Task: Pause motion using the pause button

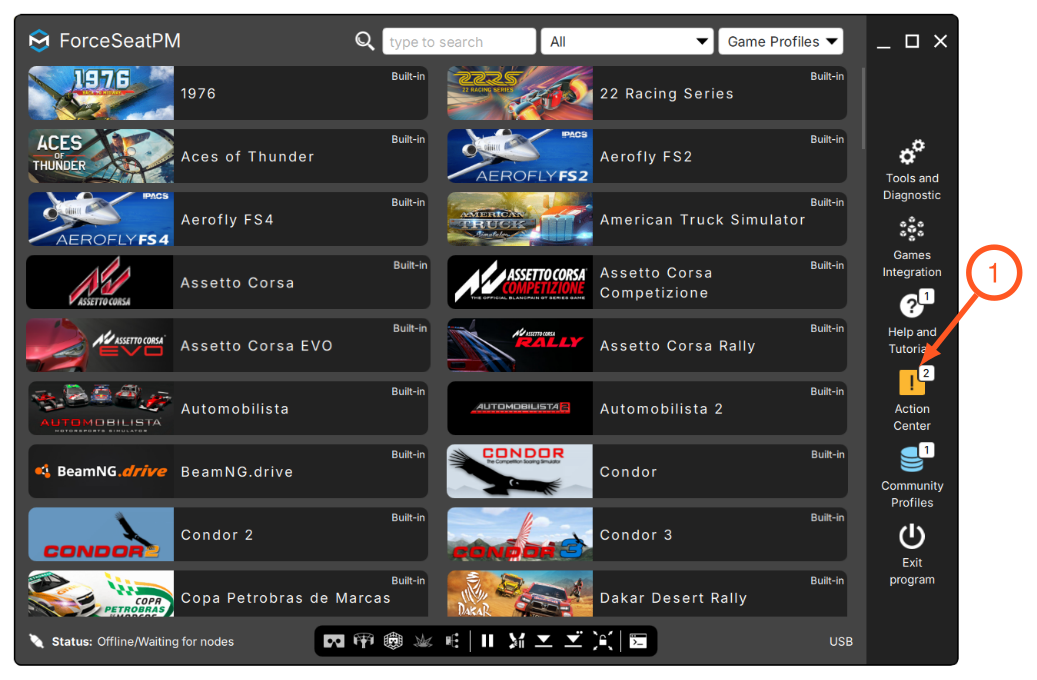Action: 487,641
